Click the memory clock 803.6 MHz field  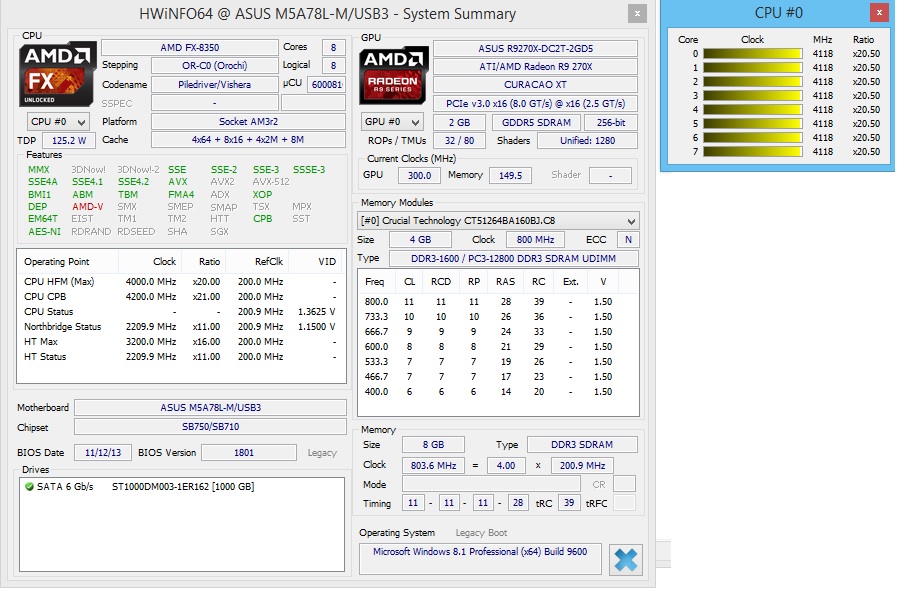(433, 465)
